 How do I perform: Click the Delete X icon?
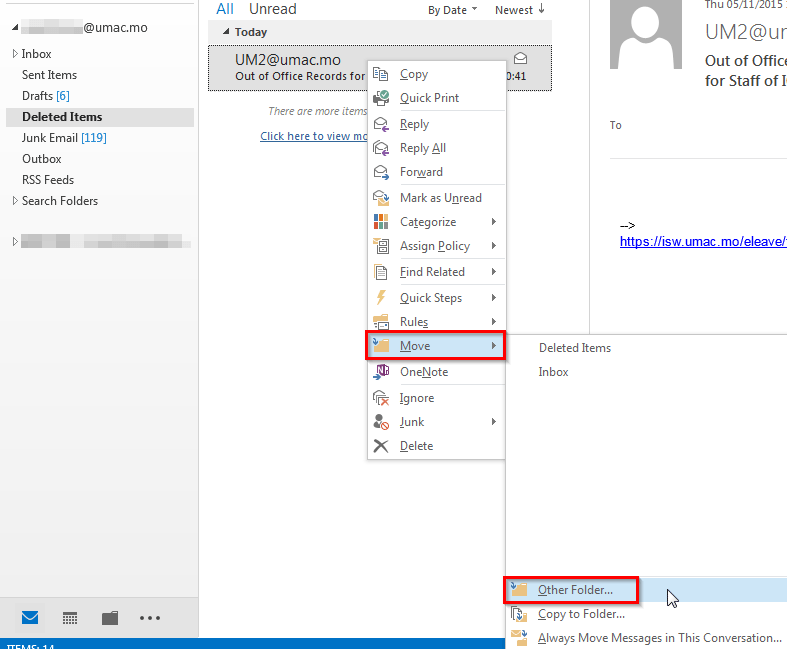[381, 446]
